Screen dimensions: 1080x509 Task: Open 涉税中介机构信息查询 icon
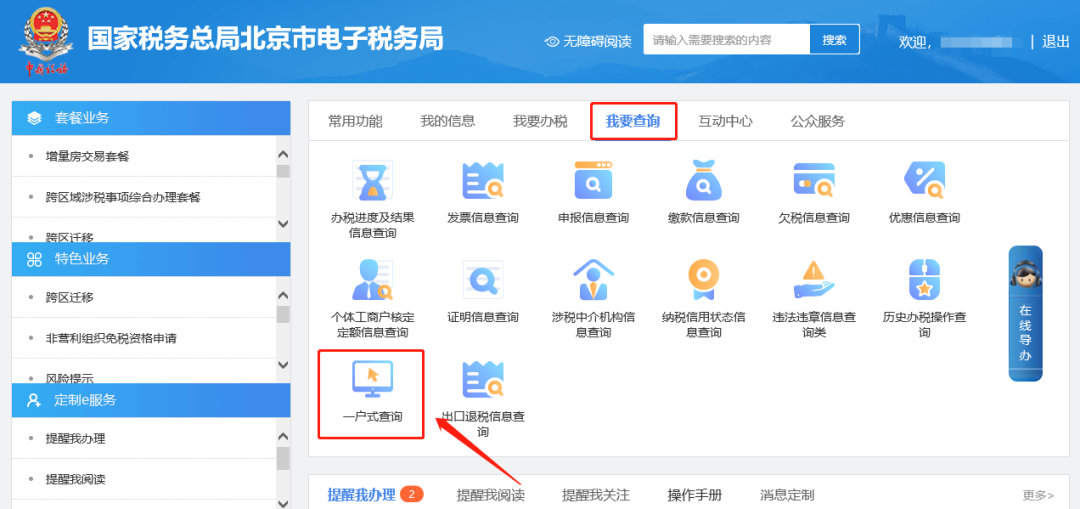(x=593, y=280)
